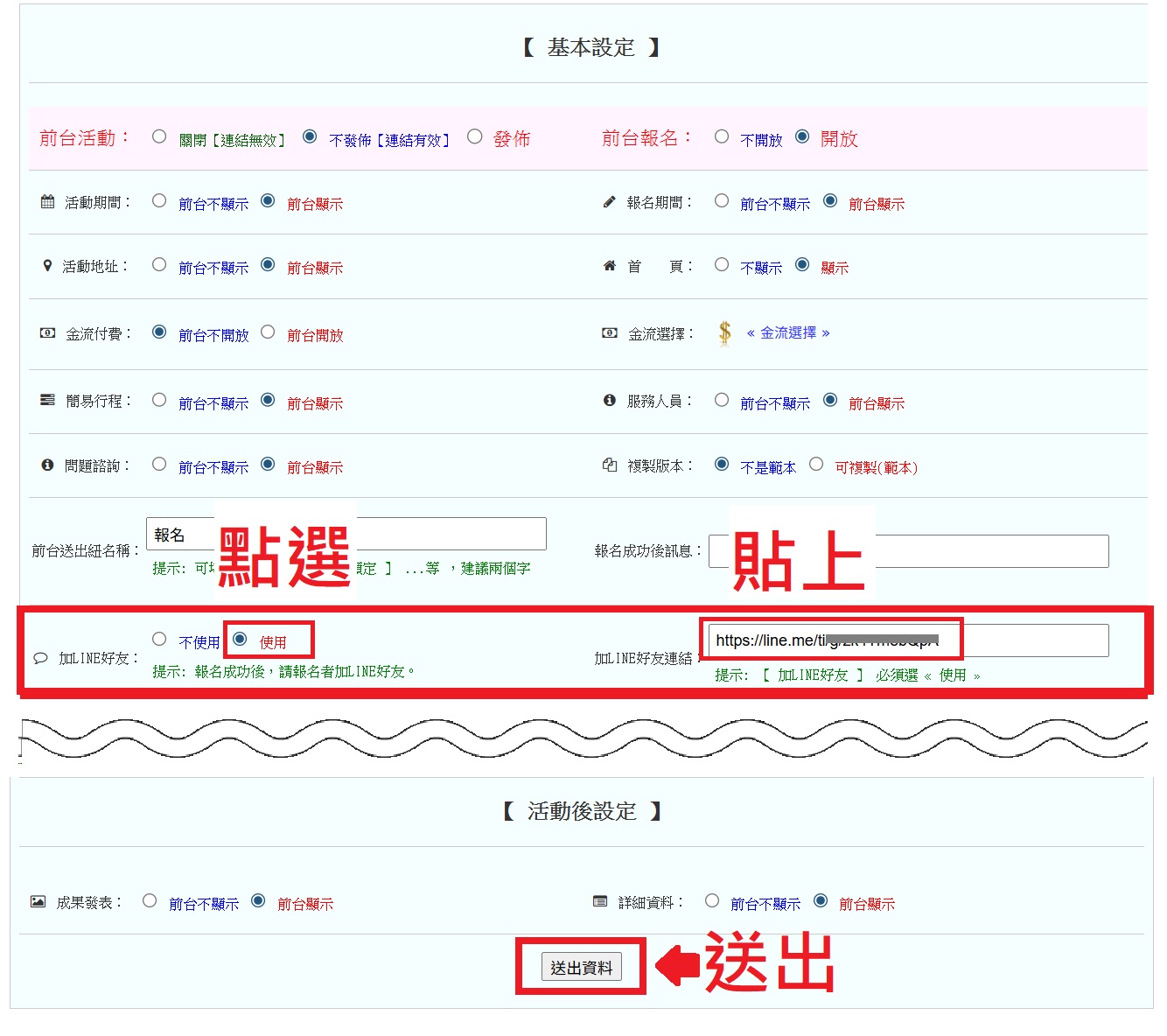
Task: Click the map pin icon beside 活動地址
Action: pos(47,266)
